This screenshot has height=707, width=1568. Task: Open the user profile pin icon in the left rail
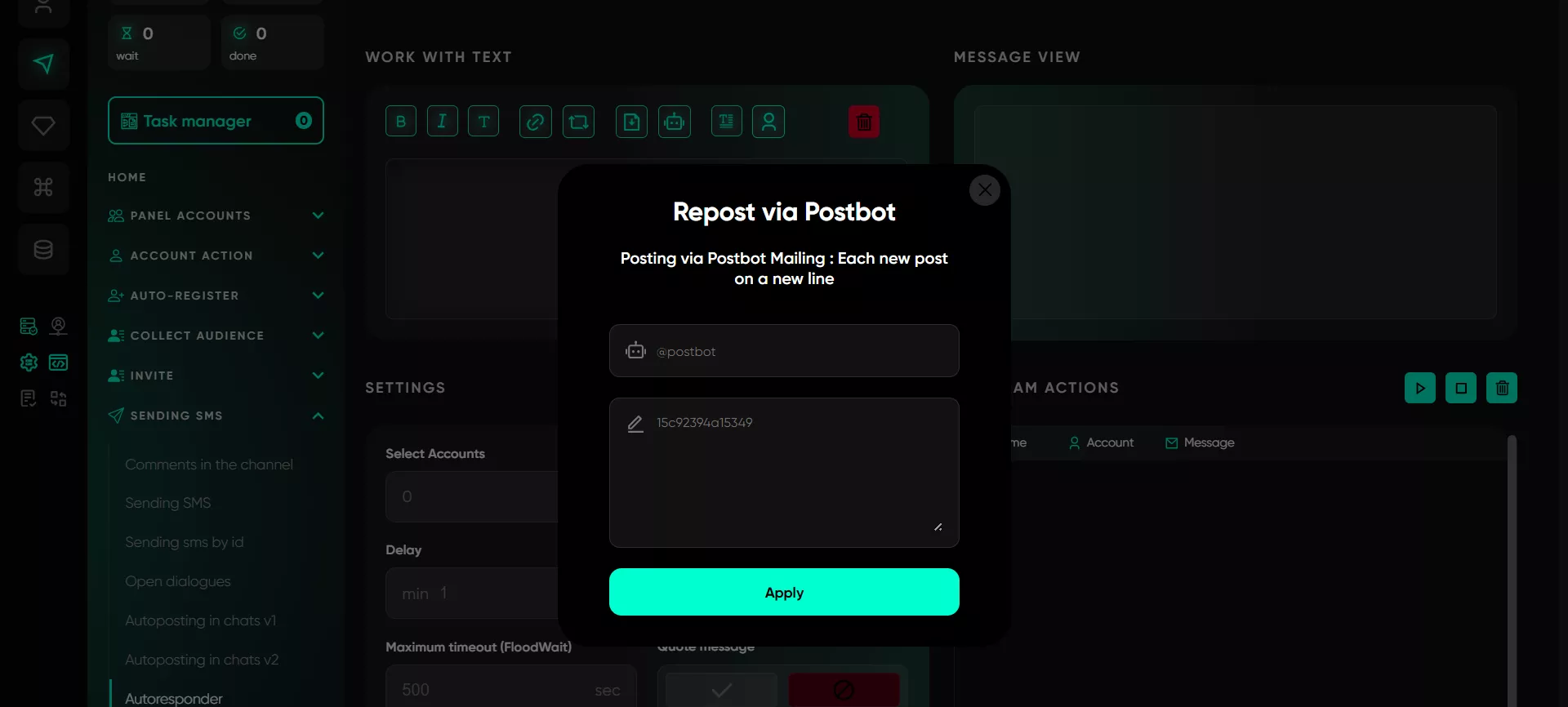pyautogui.click(x=59, y=327)
